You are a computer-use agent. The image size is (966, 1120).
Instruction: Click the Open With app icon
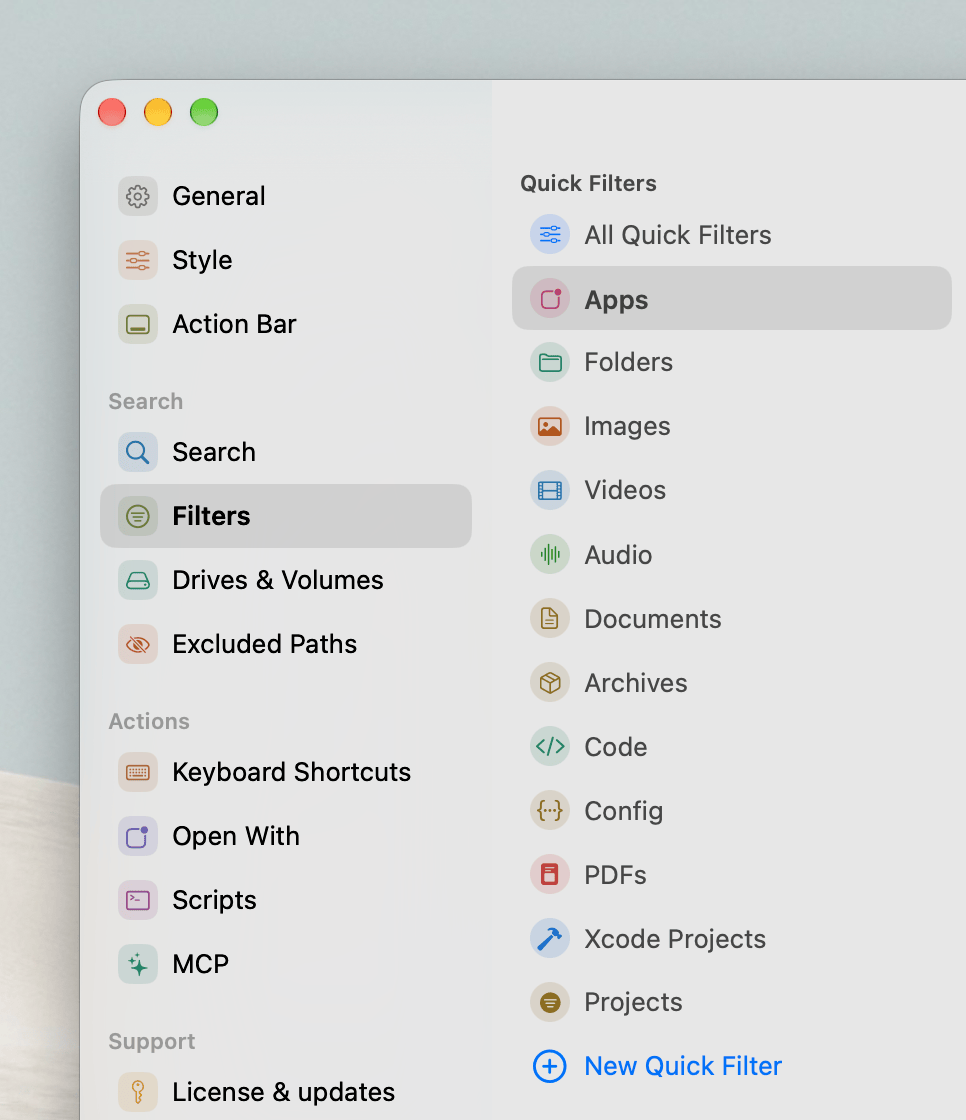(138, 836)
